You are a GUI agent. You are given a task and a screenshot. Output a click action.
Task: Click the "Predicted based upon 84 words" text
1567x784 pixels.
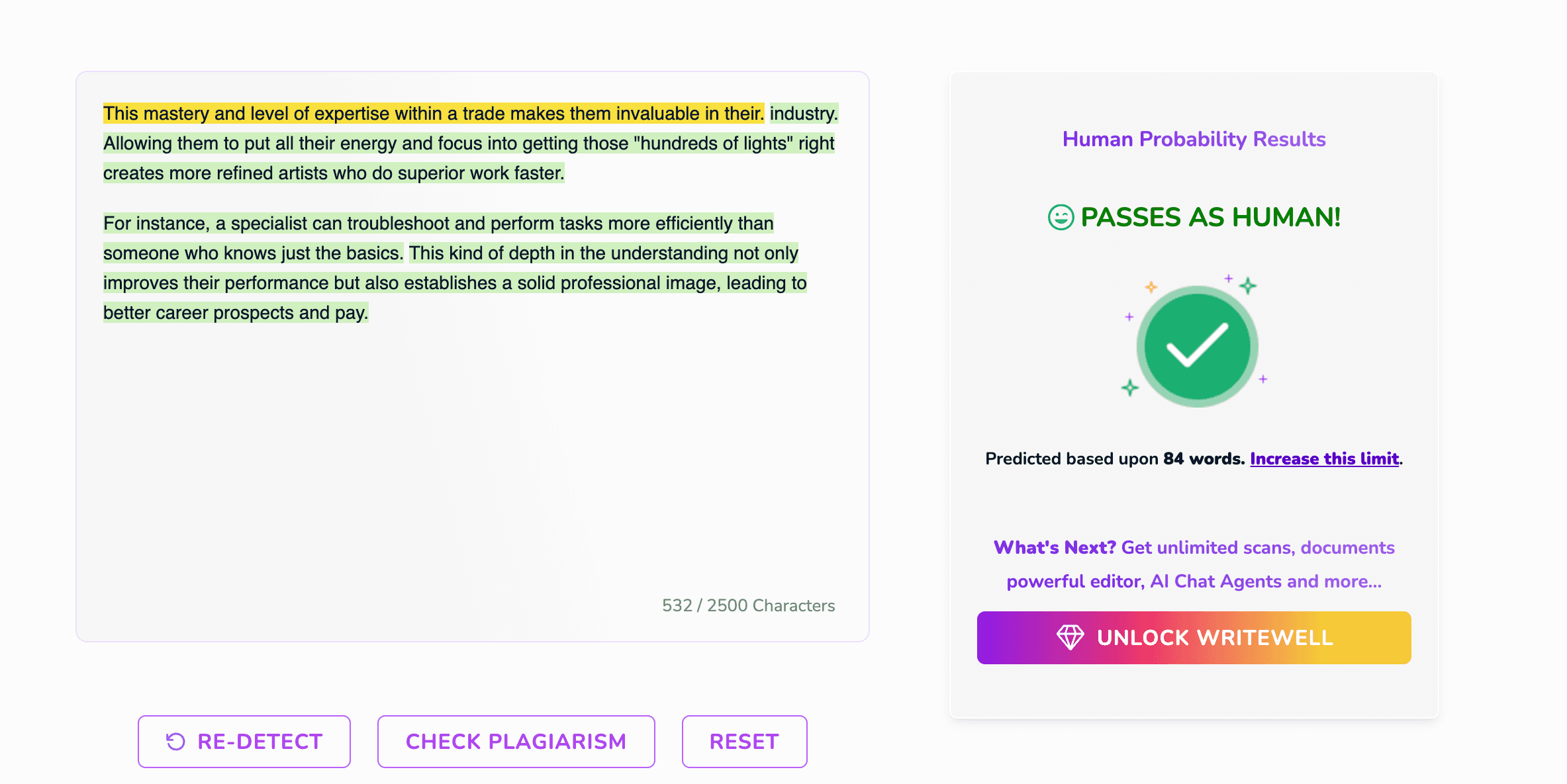[1114, 458]
